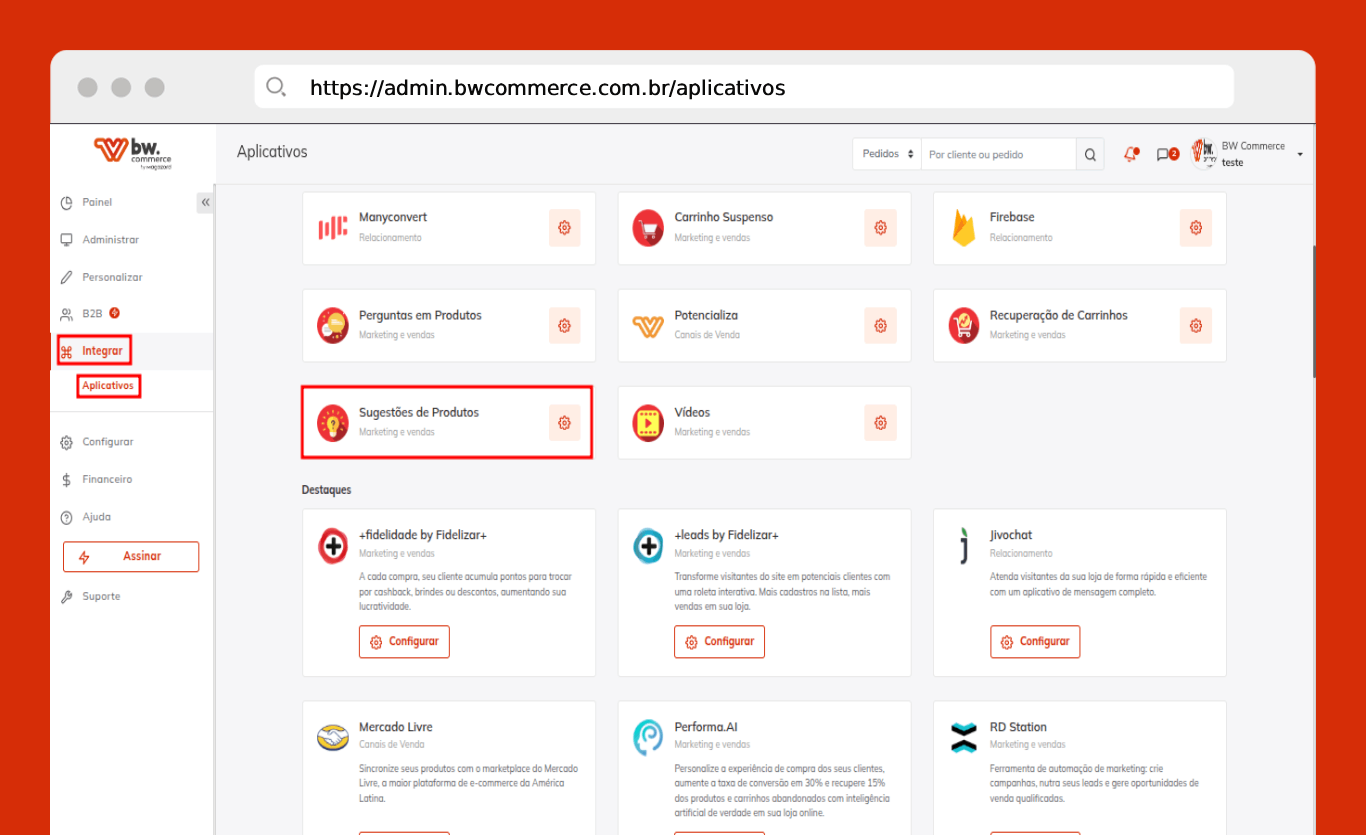Click the Assinar button

pyautogui.click(x=131, y=556)
